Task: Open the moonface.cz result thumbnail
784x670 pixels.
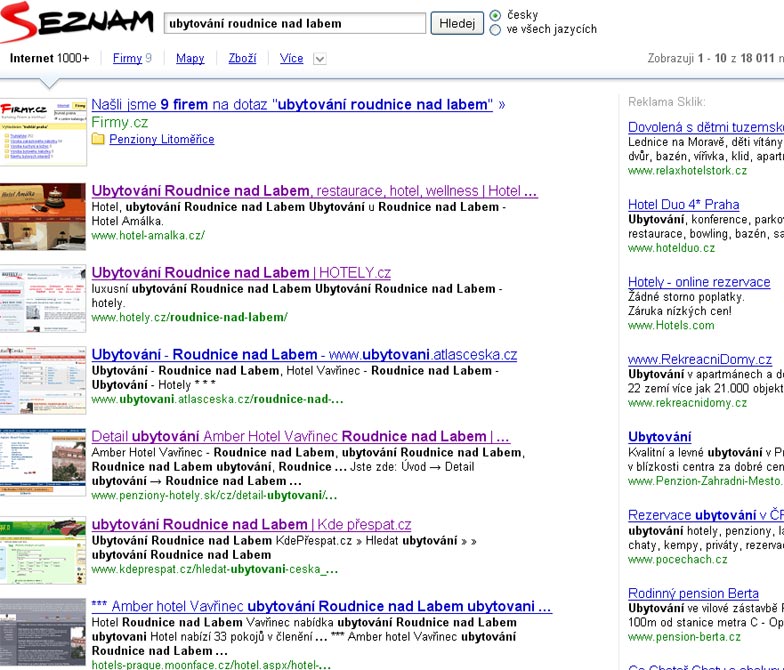Action: 43,633
